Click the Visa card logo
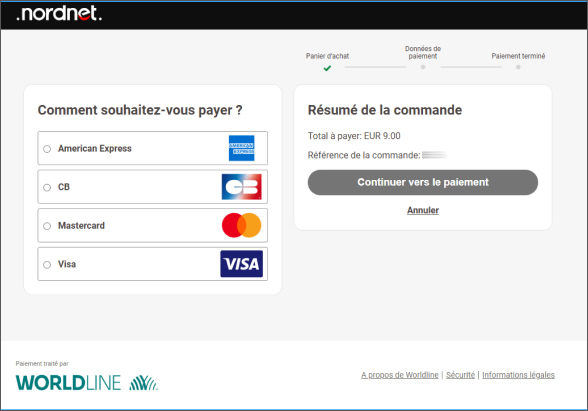The width and height of the screenshot is (588, 411). (242, 264)
